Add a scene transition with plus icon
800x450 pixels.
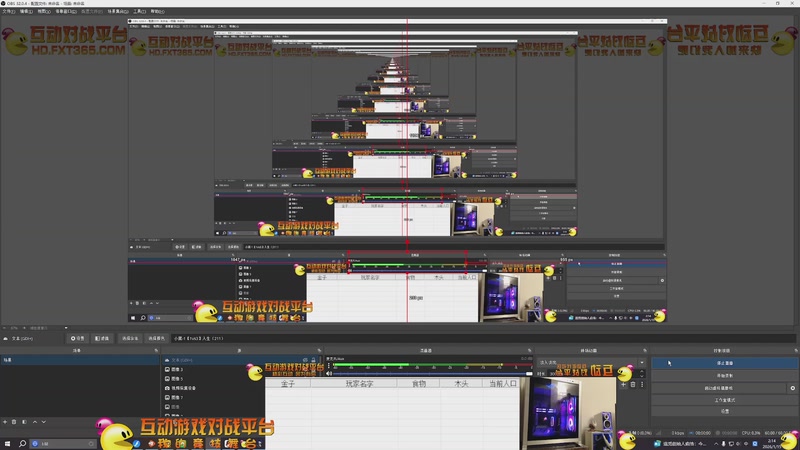coord(623,384)
